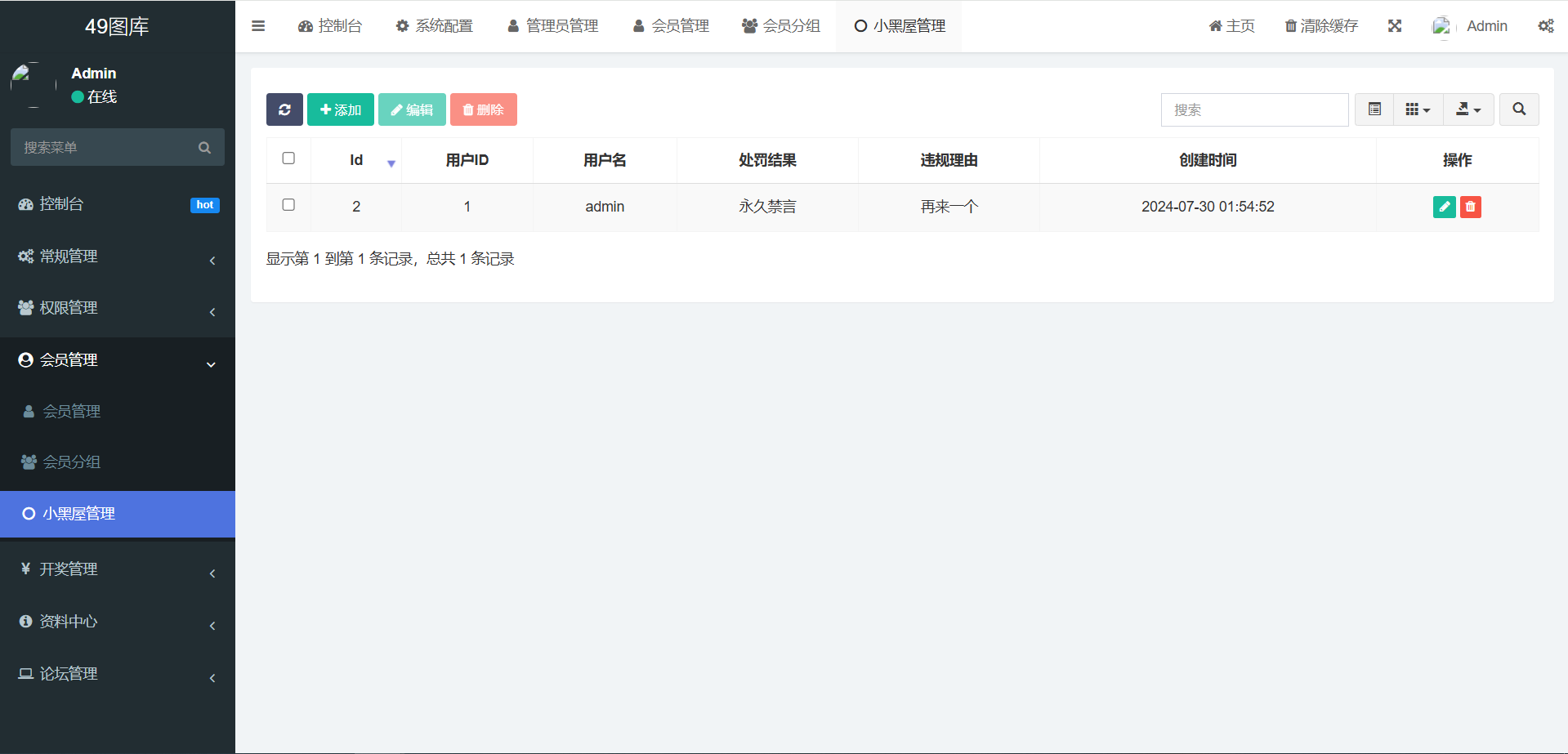Click the red delete icon in row 2
The width and height of the screenshot is (1568, 754).
[x=1470, y=207]
